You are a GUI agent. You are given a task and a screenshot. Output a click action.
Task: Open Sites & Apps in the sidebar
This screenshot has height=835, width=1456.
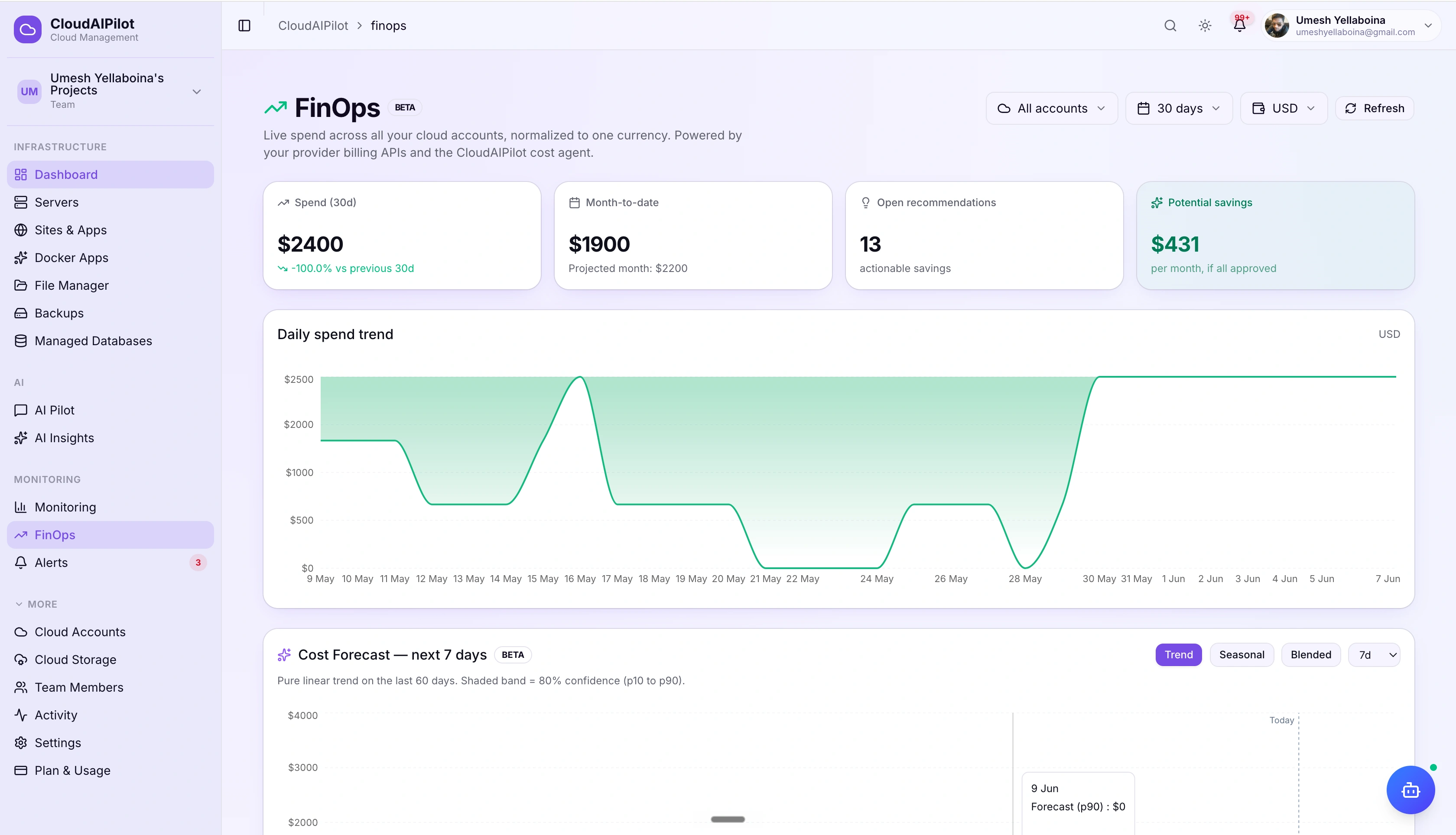point(110,230)
